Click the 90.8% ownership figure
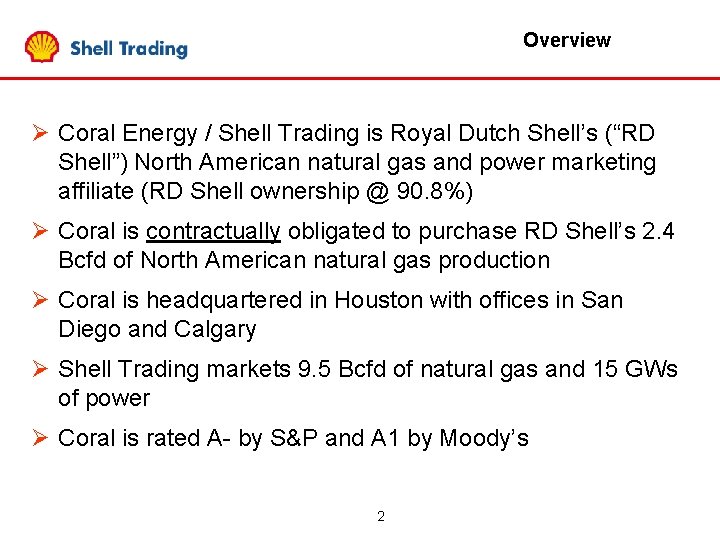The image size is (720, 540). 431,191
